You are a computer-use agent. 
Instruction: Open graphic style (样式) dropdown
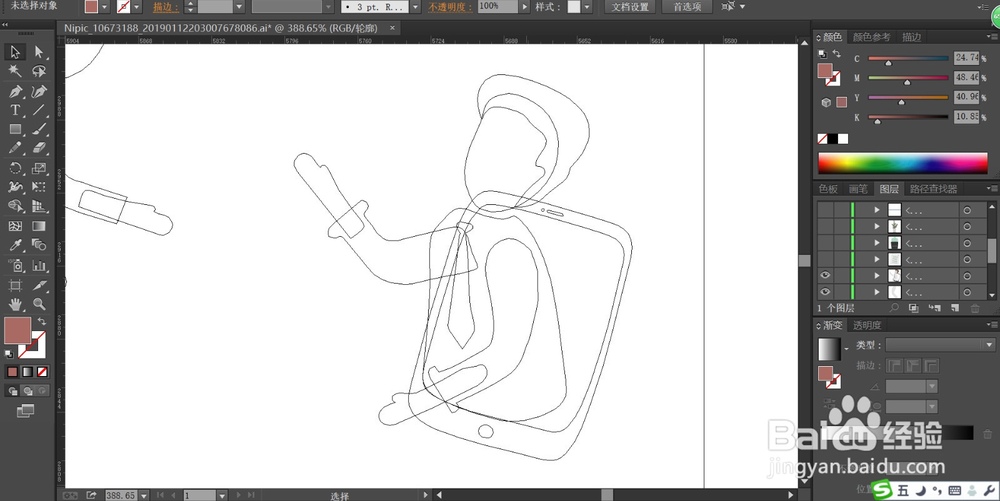pos(587,6)
